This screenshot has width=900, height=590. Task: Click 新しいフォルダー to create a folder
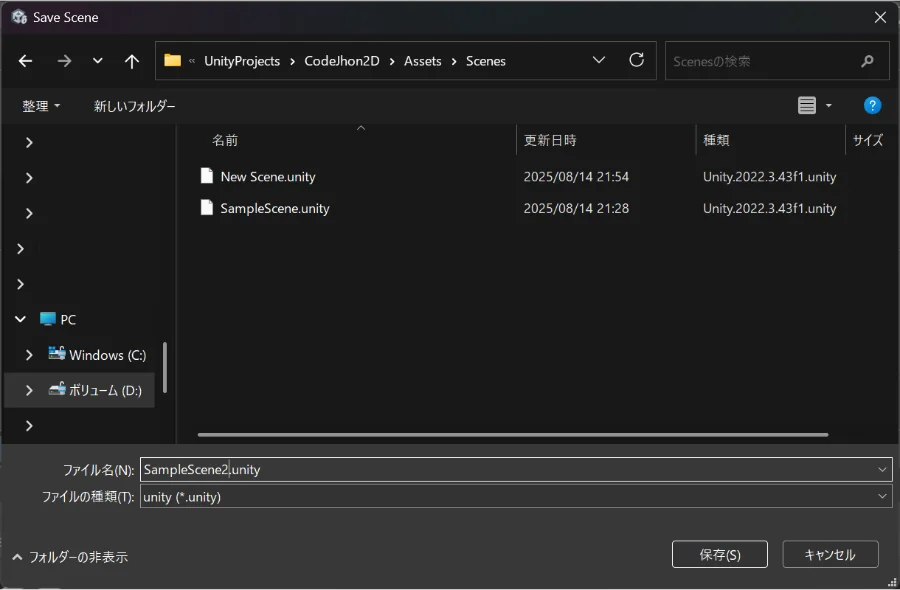pos(134,106)
